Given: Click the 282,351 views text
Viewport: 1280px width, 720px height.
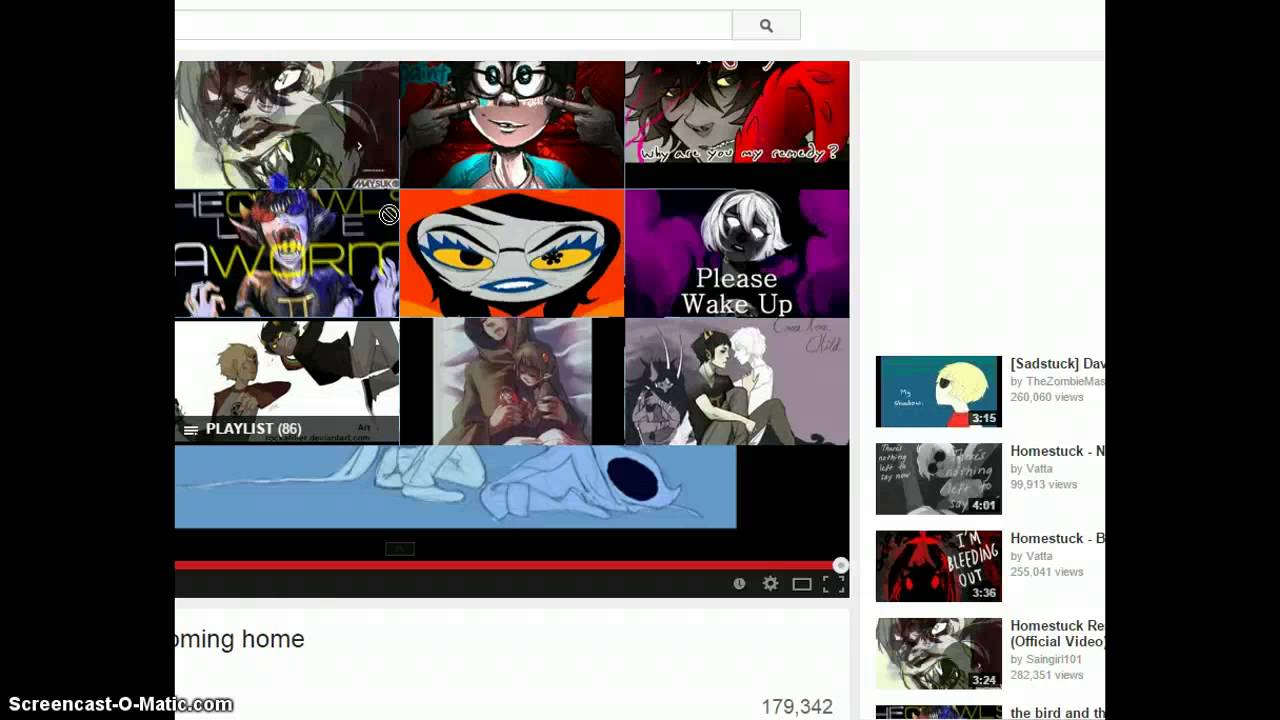Looking at the screenshot, I should pyautogui.click(x=1047, y=675).
